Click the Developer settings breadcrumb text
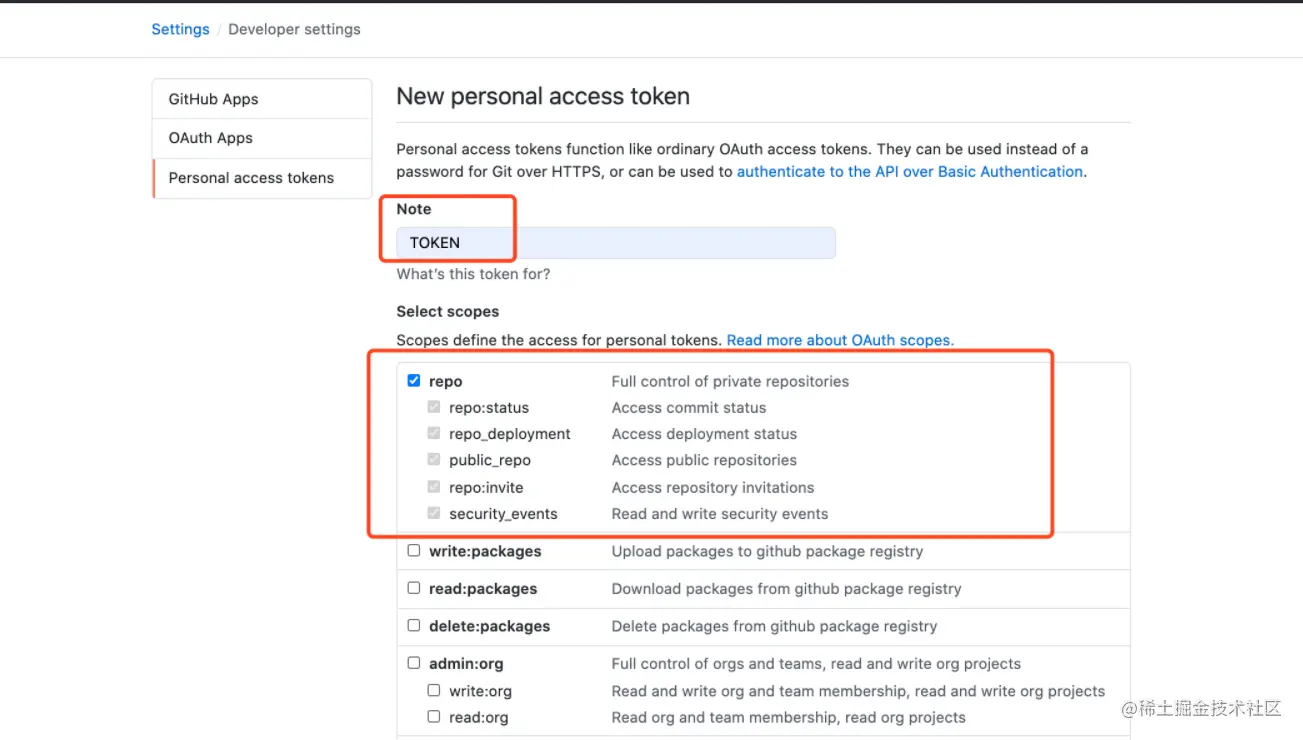1303x740 pixels. (294, 29)
